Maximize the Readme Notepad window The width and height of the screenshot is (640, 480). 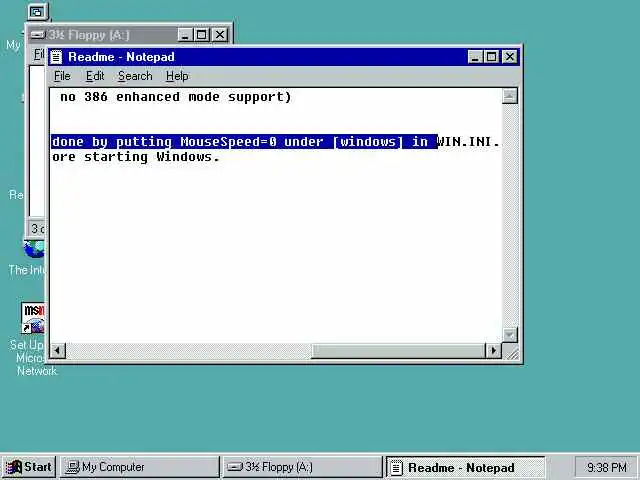click(491, 57)
